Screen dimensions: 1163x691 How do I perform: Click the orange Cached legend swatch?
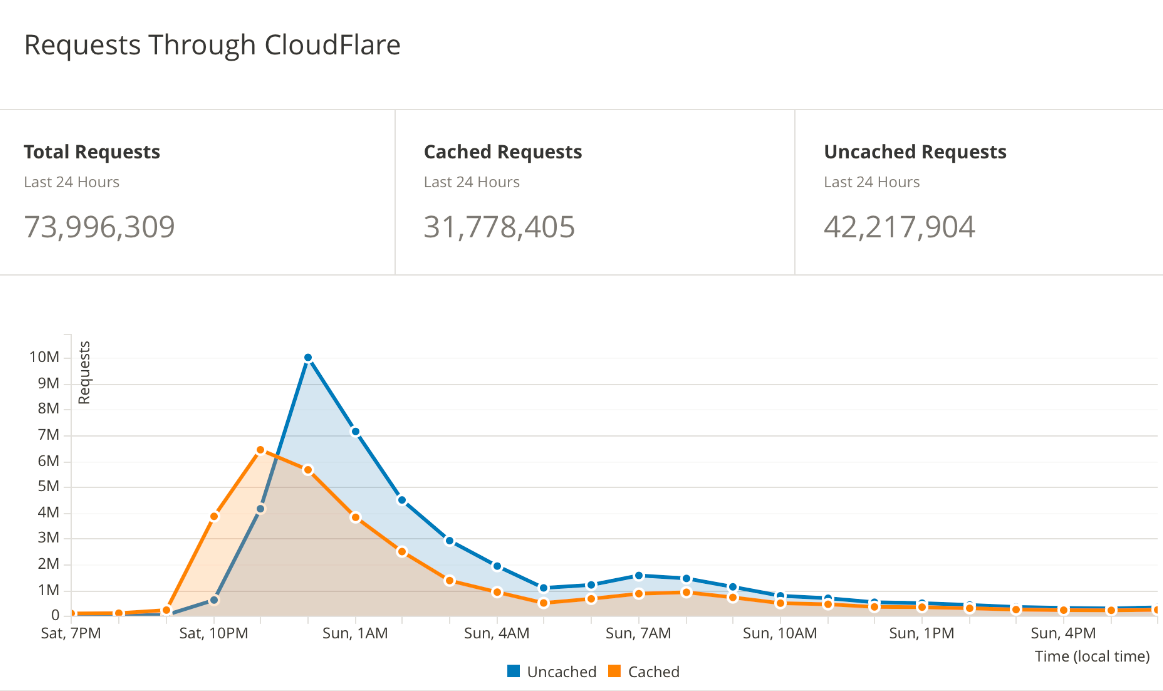coord(614,671)
